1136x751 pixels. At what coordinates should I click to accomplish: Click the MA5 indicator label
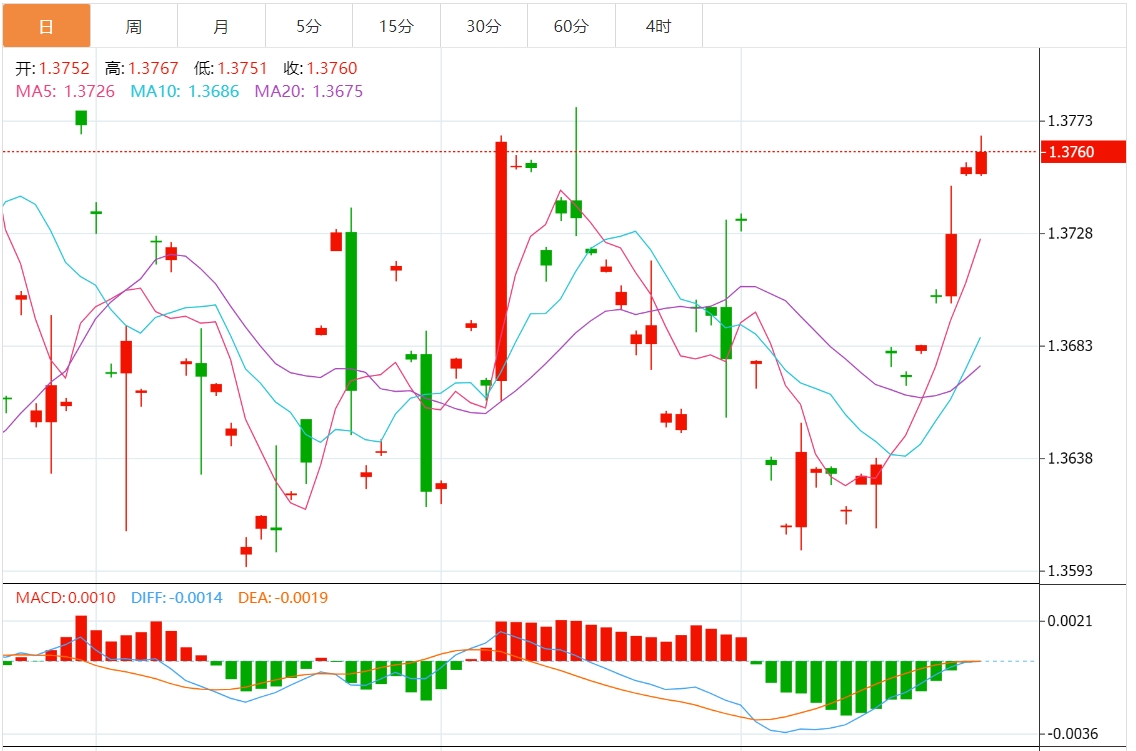[x=65, y=91]
